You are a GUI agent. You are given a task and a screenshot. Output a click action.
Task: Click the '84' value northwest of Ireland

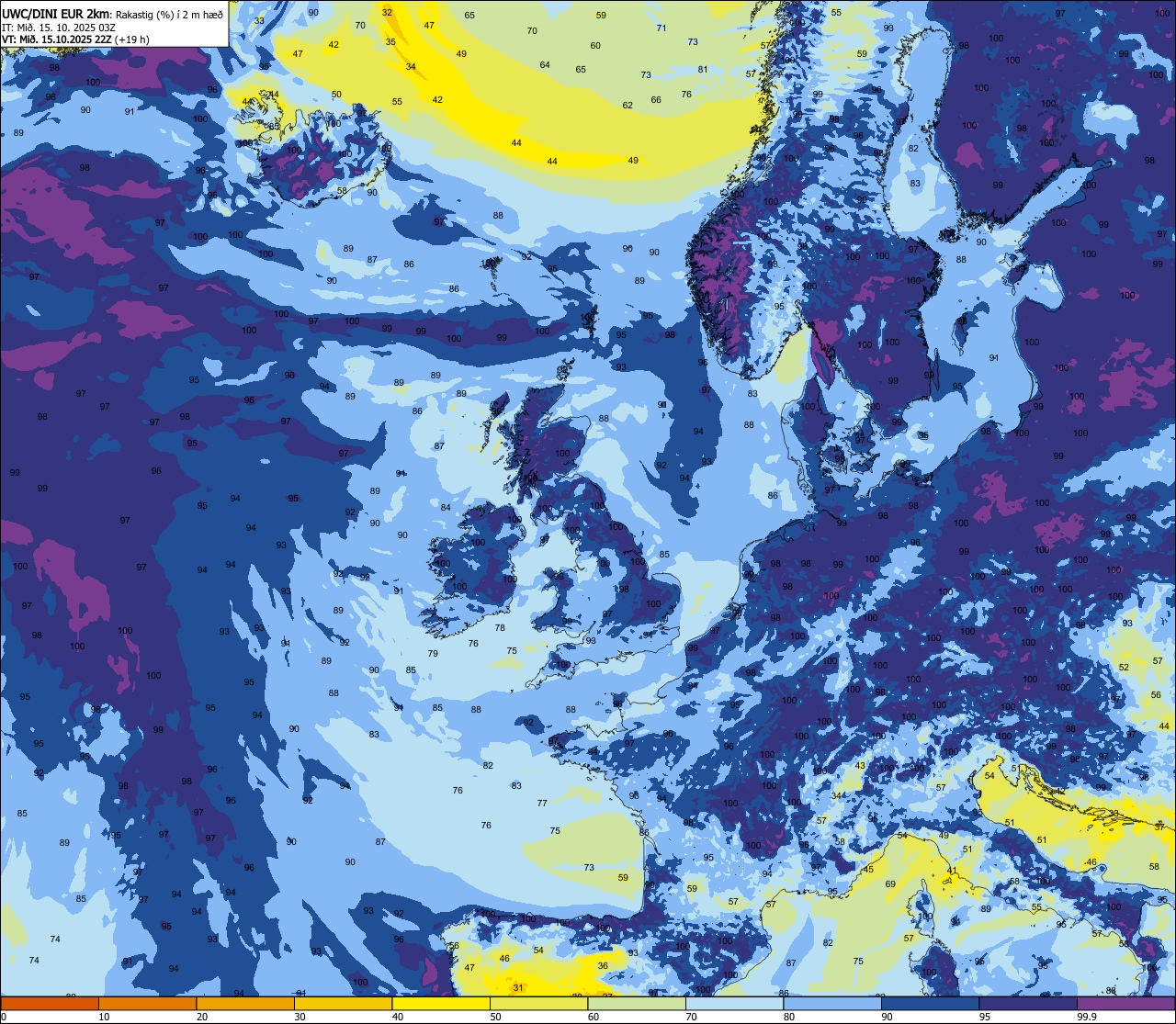coord(446,508)
